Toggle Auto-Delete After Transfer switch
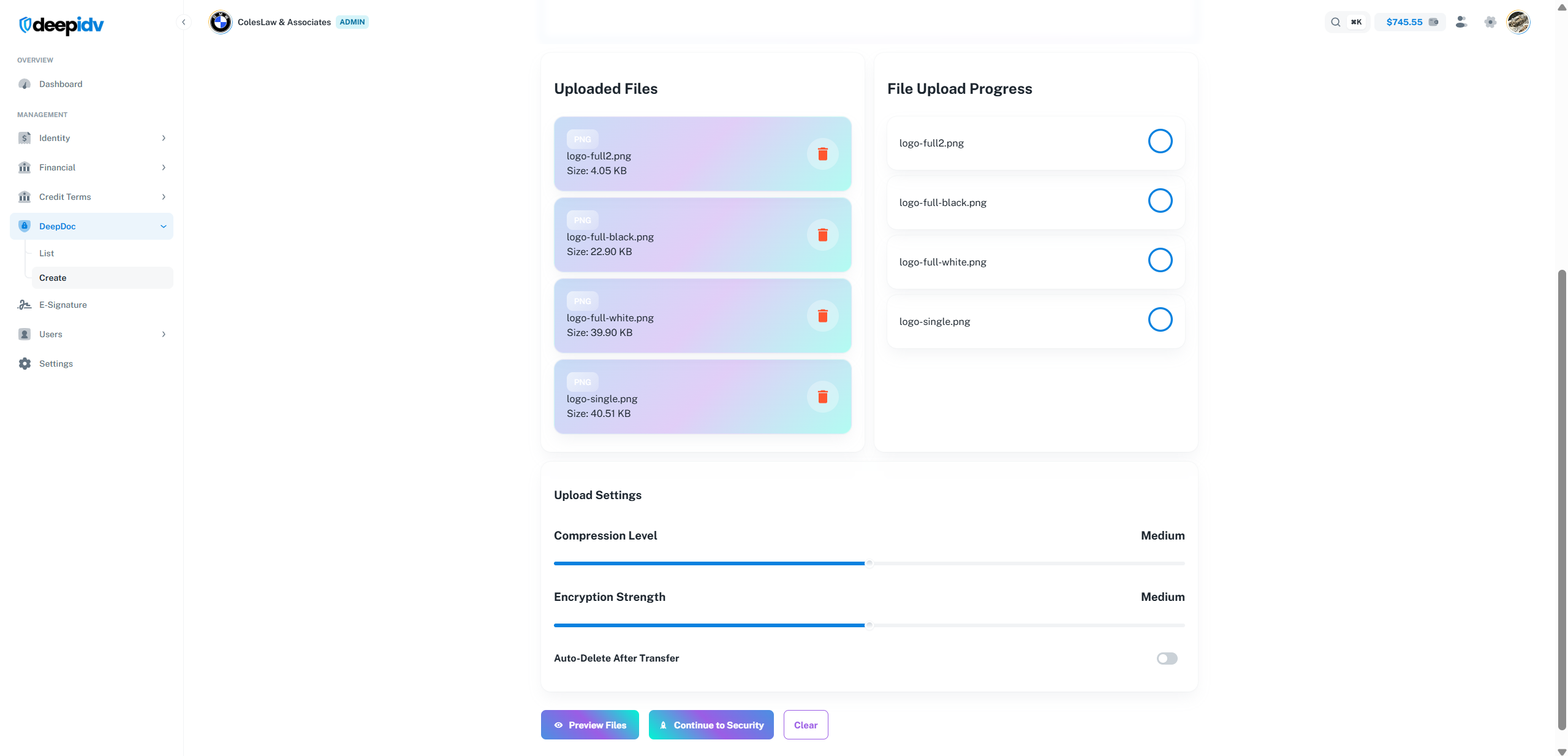Image resolution: width=1568 pixels, height=756 pixels. point(1167,658)
